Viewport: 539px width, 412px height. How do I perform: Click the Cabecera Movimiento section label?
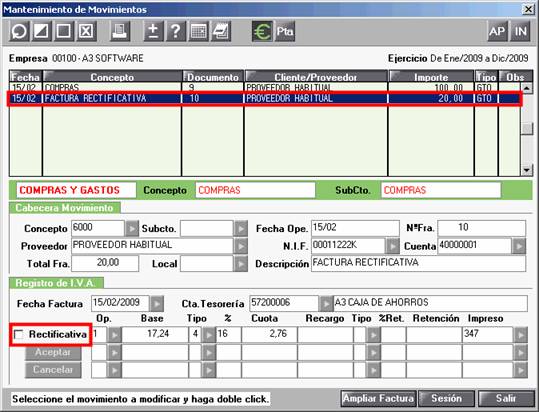click(65, 208)
